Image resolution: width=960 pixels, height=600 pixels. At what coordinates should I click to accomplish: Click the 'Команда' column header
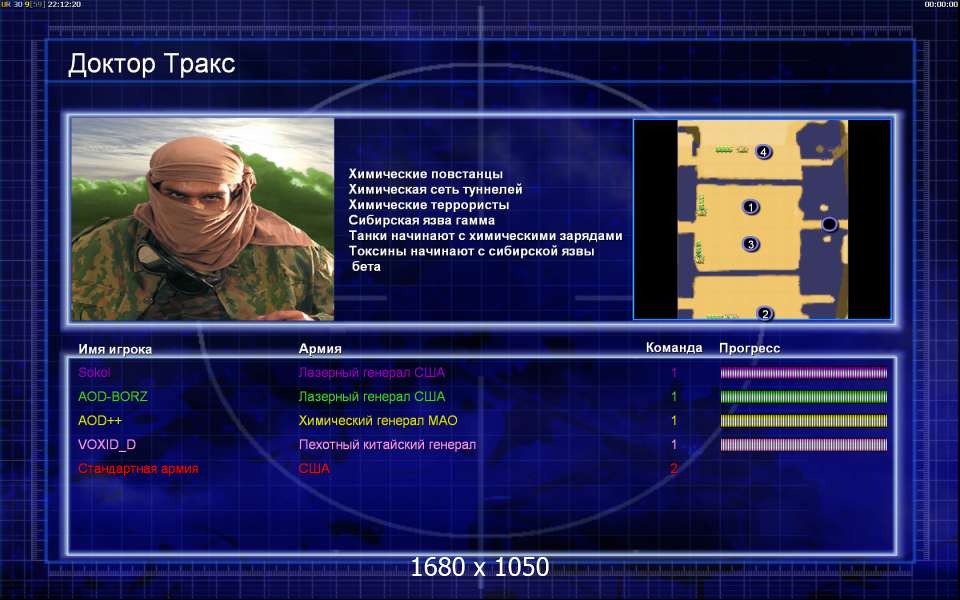click(674, 348)
